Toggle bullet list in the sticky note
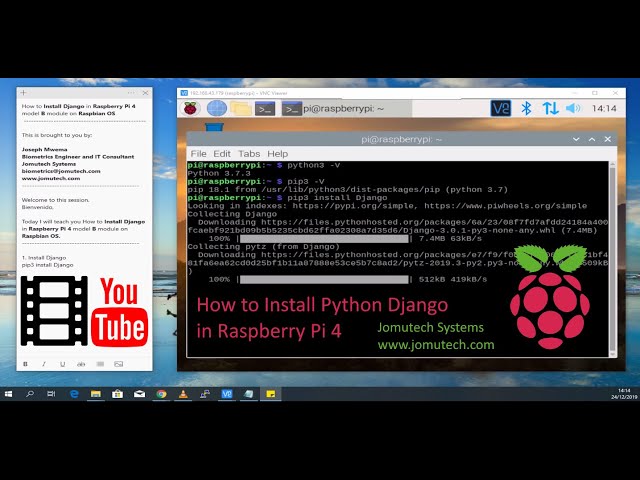 pyautogui.click(x=100, y=364)
